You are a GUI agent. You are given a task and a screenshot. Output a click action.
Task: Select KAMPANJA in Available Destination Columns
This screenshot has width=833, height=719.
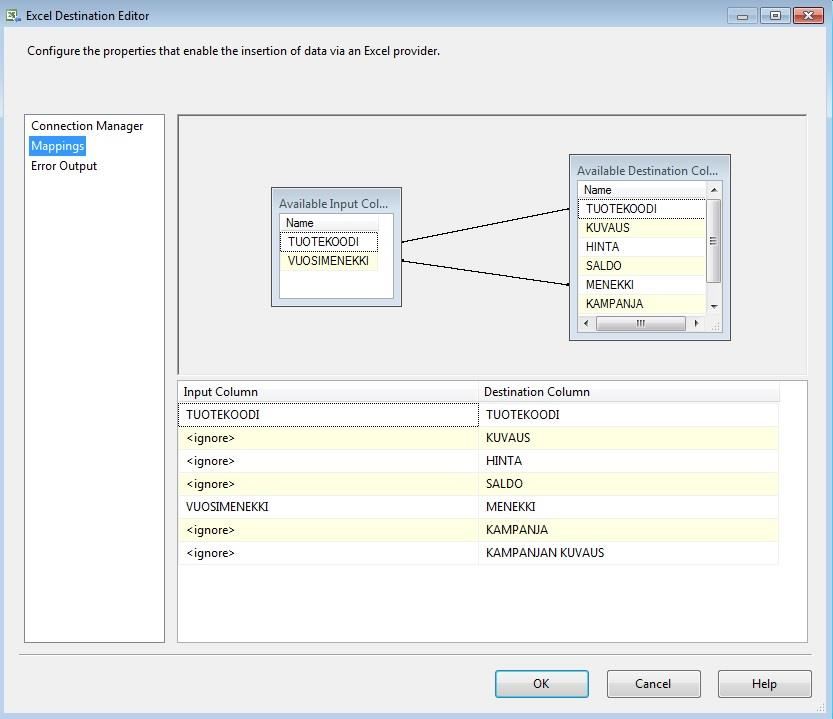[642, 304]
